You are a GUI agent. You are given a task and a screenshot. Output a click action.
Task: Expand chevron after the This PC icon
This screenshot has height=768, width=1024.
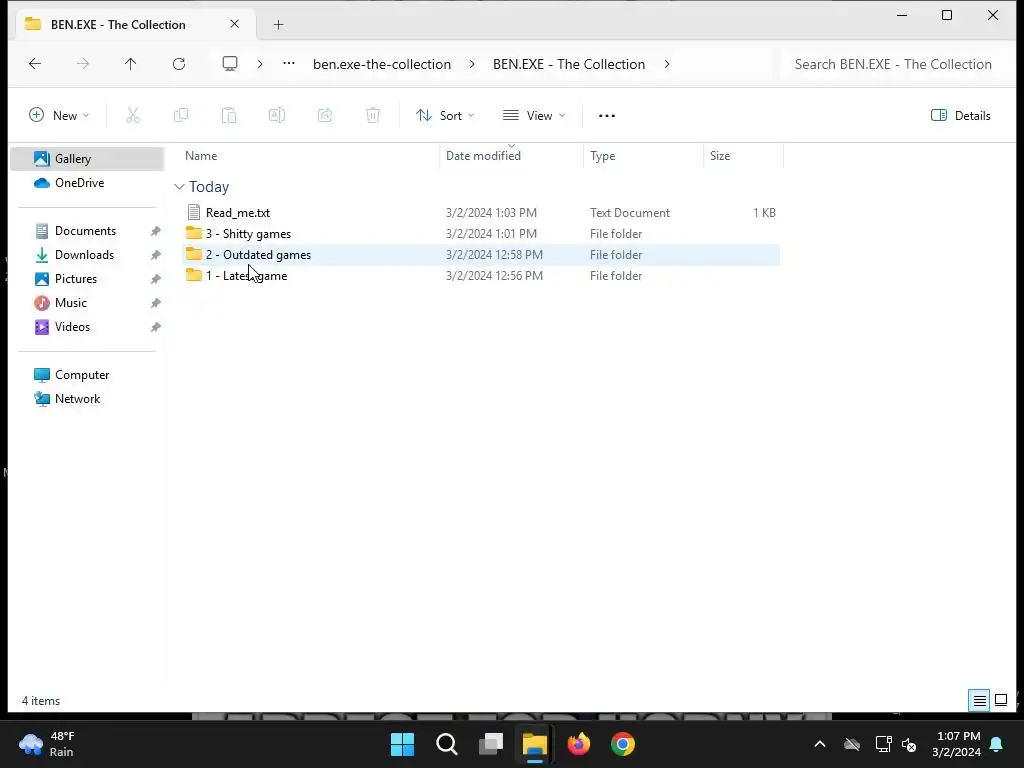click(x=260, y=64)
